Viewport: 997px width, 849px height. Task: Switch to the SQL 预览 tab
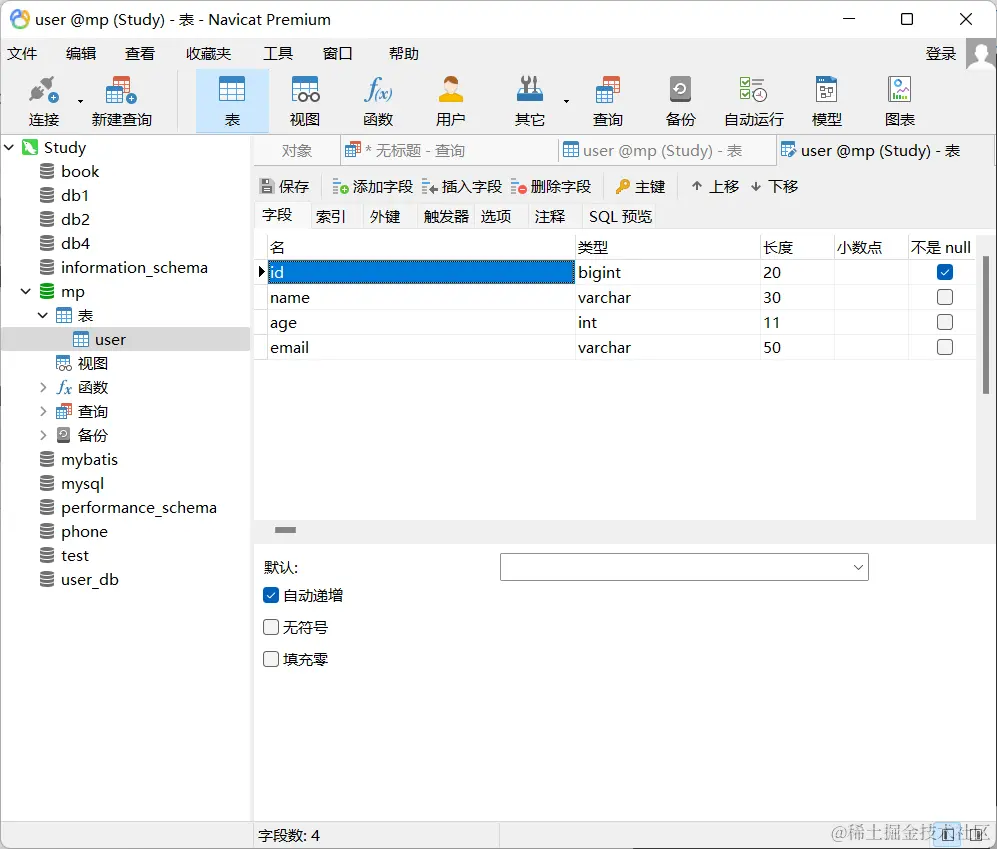[x=621, y=216]
